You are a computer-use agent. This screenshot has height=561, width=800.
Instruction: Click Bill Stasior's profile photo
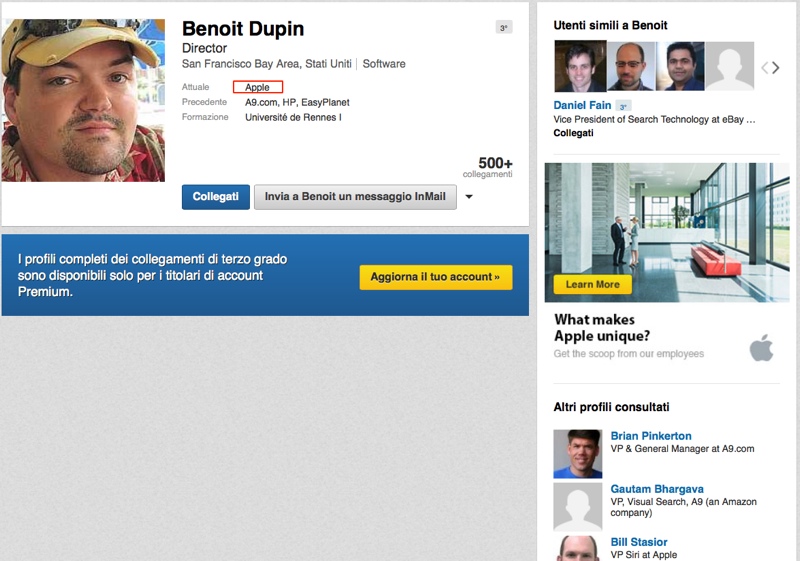pyautogui.click(x=578, y=548)
